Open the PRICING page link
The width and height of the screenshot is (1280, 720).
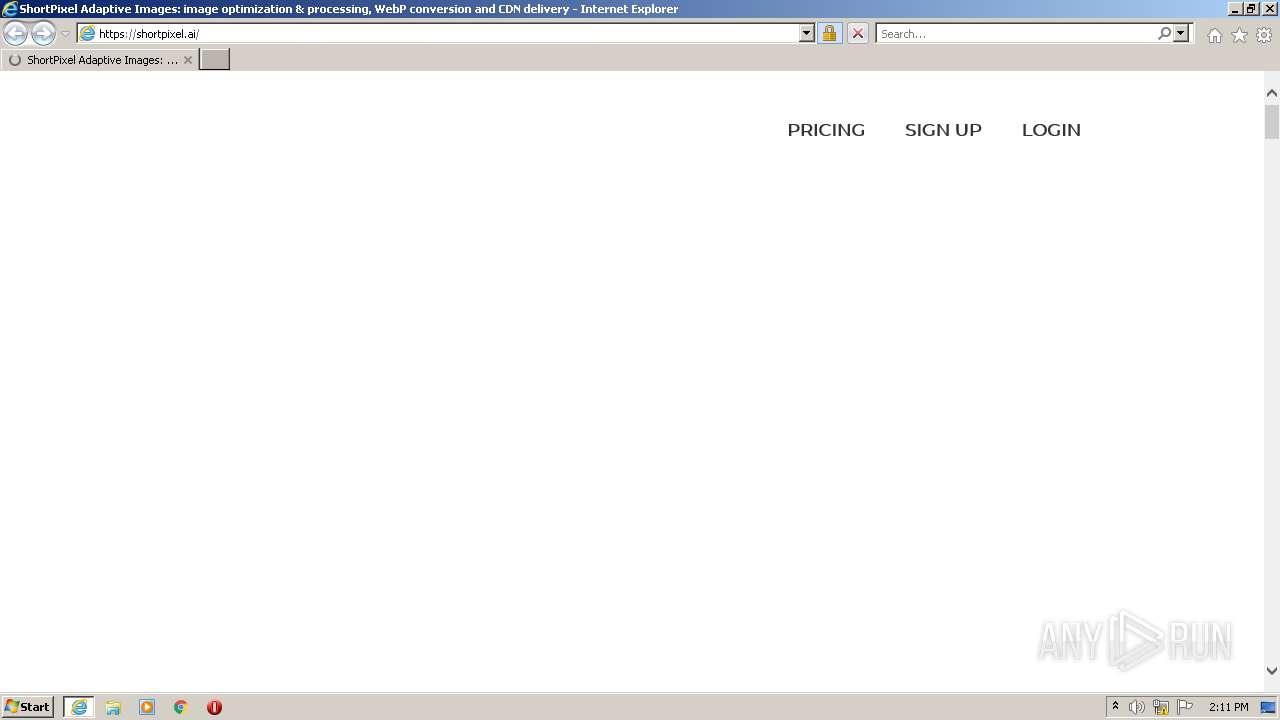826,130
